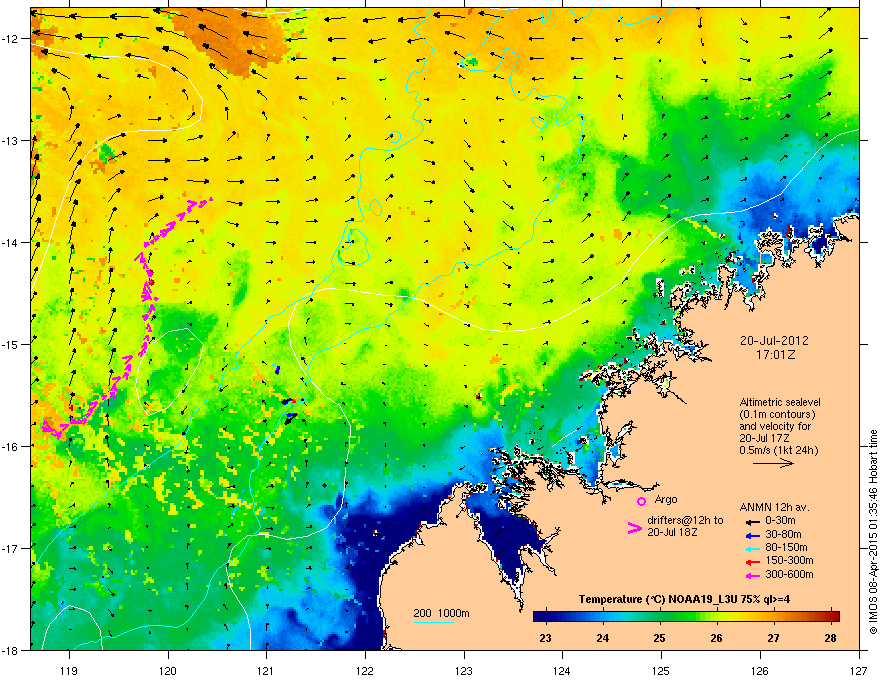
Task: Click the vertical IMOS Hobart time copyright text
Action: click(x=873, y=532)
